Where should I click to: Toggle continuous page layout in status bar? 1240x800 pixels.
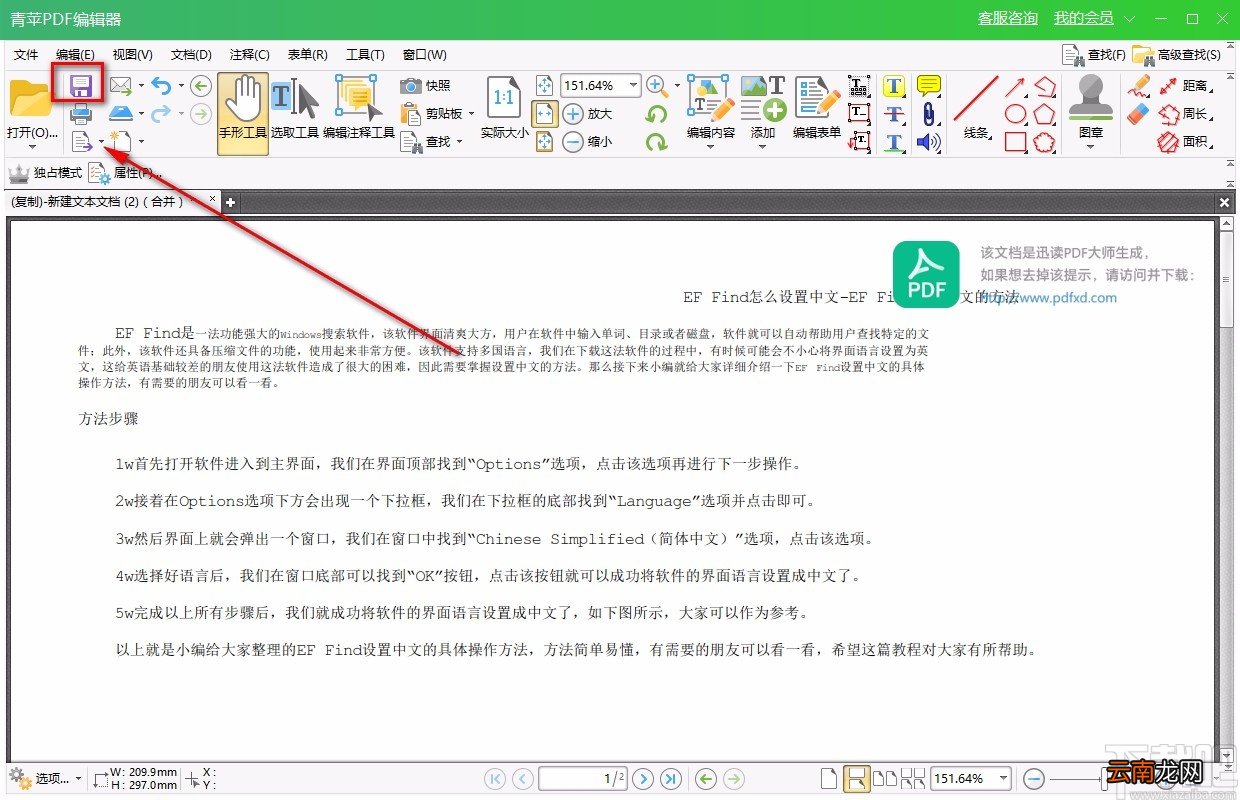(x=856, y=778)
